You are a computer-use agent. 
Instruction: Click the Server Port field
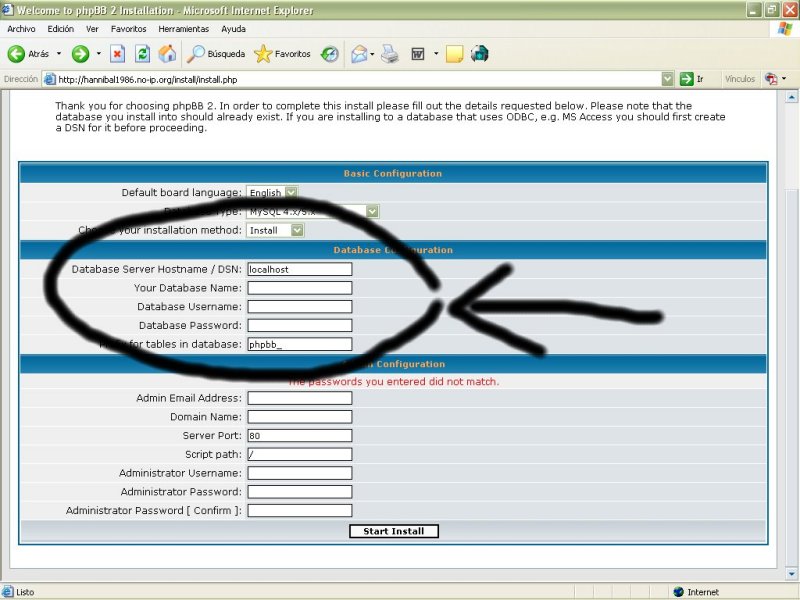pos(300,436)
